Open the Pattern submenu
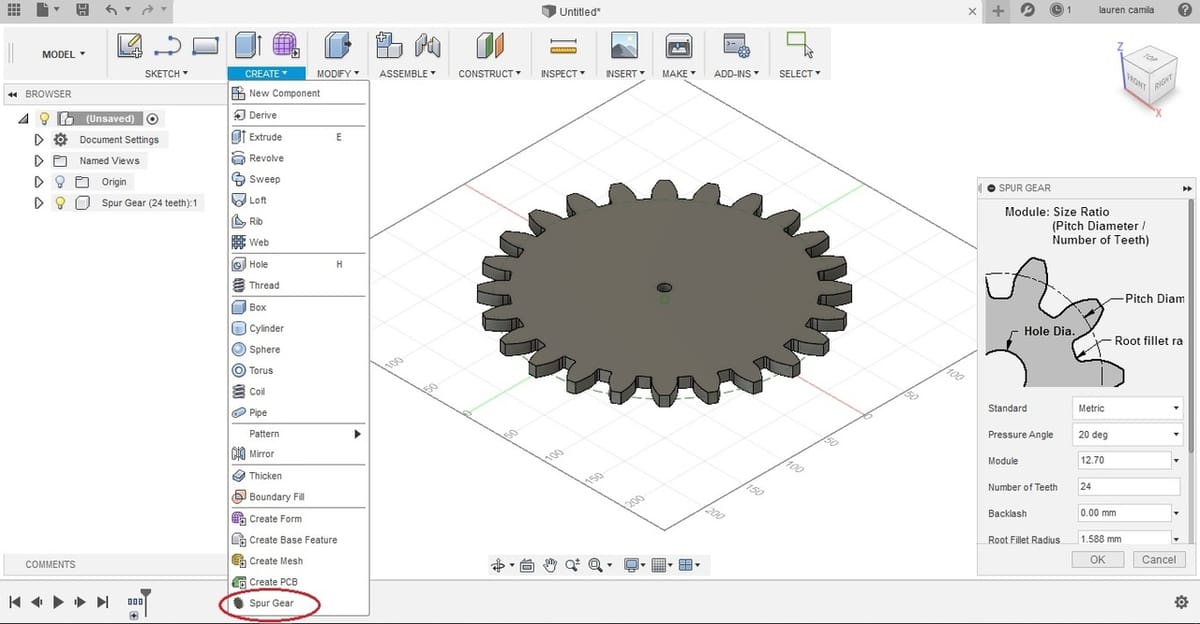The image size is (1200, 624). [299, 434]
